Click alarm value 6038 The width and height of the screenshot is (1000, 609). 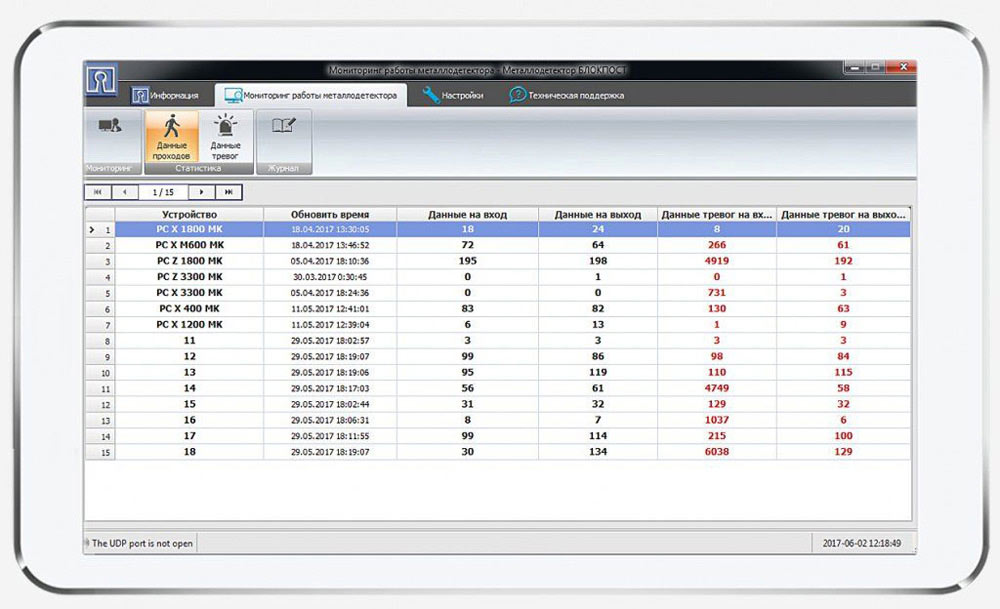coord(717,451)
